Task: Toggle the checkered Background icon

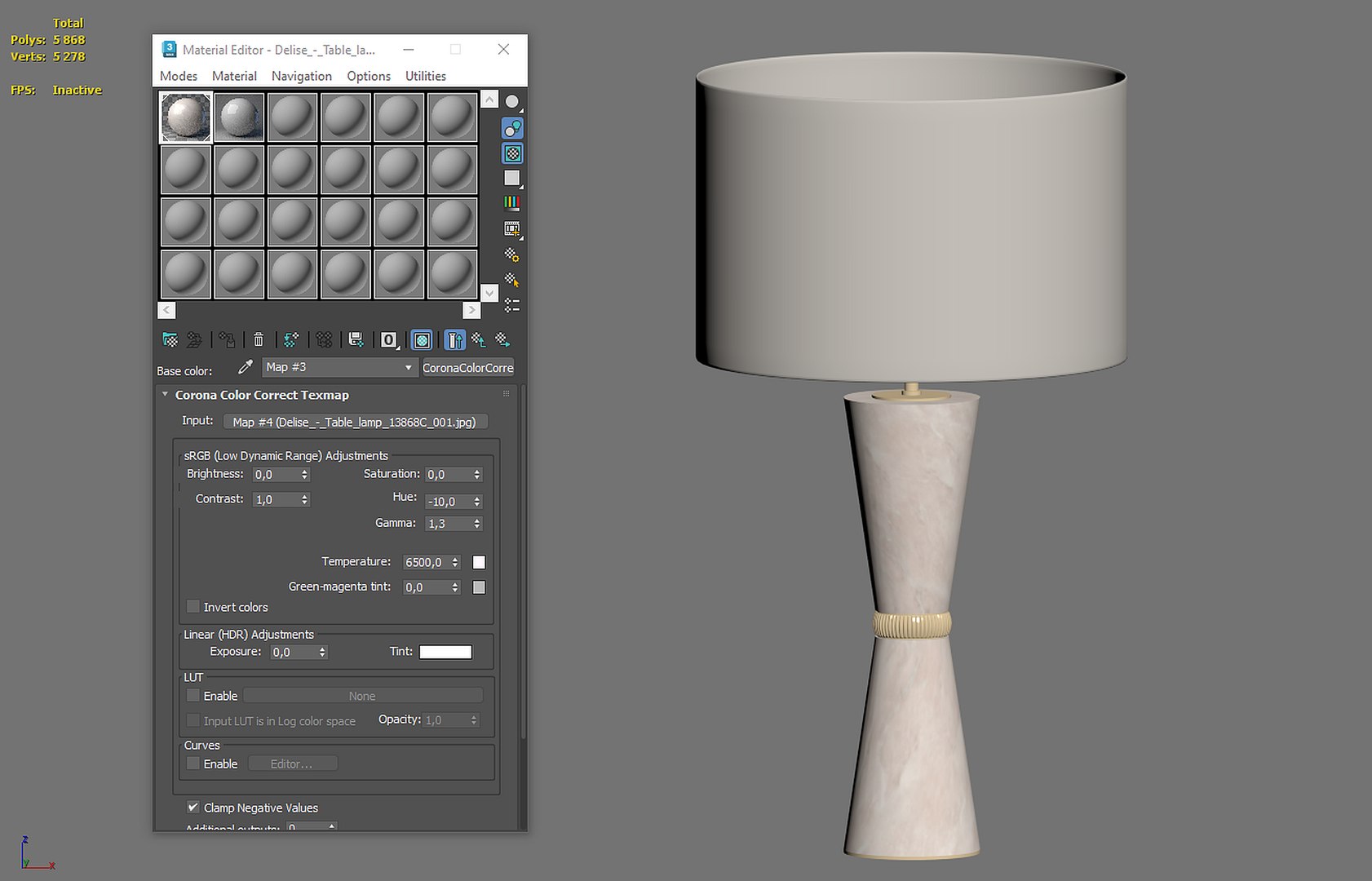Action: point(512,153)
